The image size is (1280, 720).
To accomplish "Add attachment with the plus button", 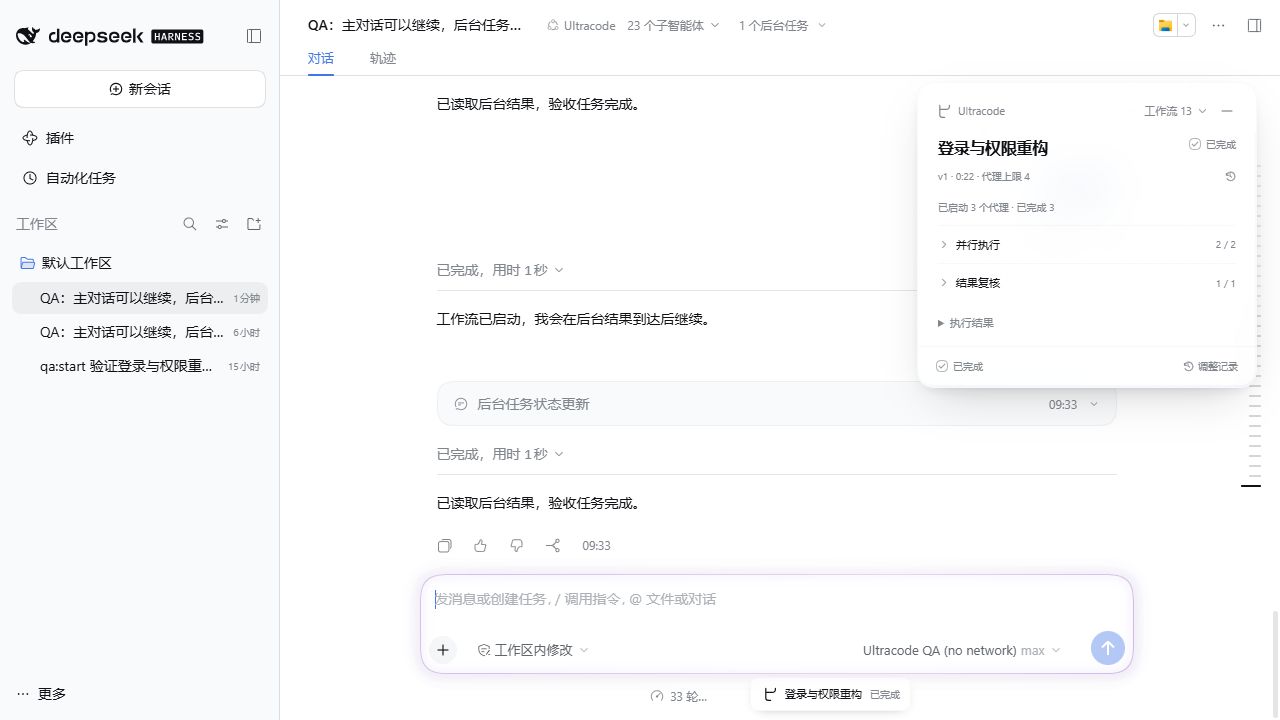I will (443, 650).
